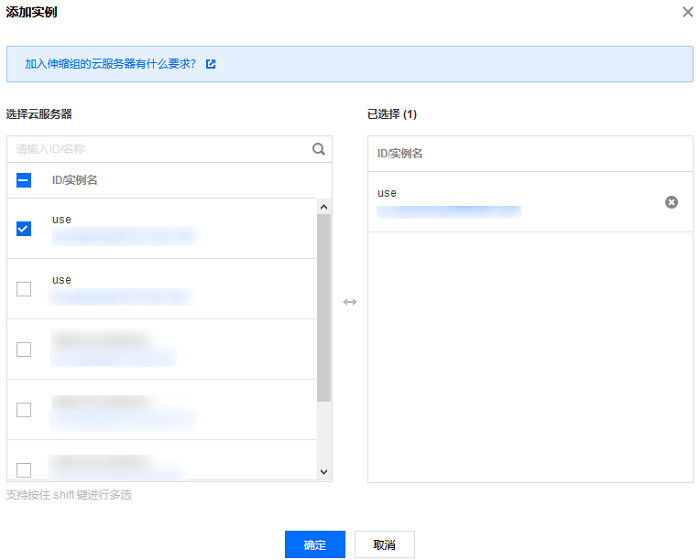Click the external link icon beside requirements text
This screenshot has width=700, height=560.
[211, 64]
